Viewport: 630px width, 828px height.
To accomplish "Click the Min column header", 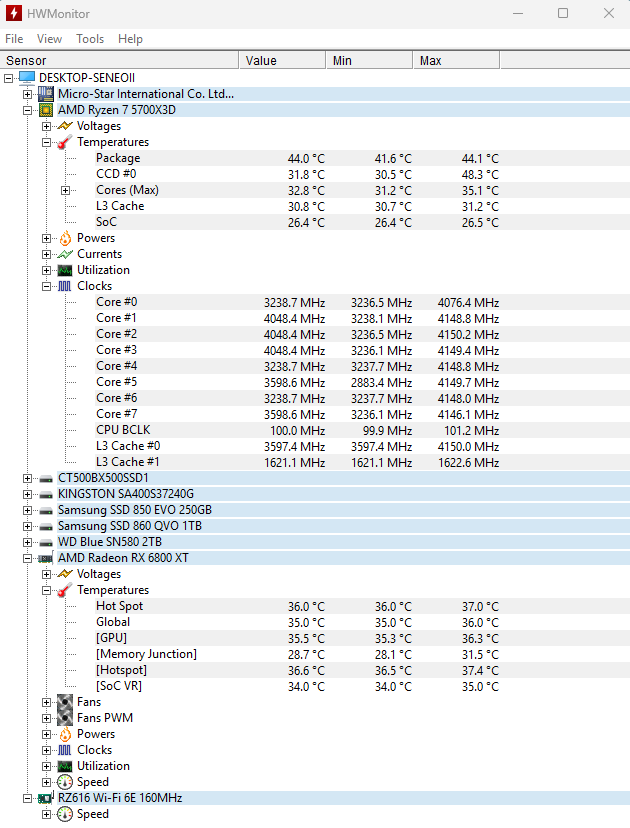I will pos(369,61).
